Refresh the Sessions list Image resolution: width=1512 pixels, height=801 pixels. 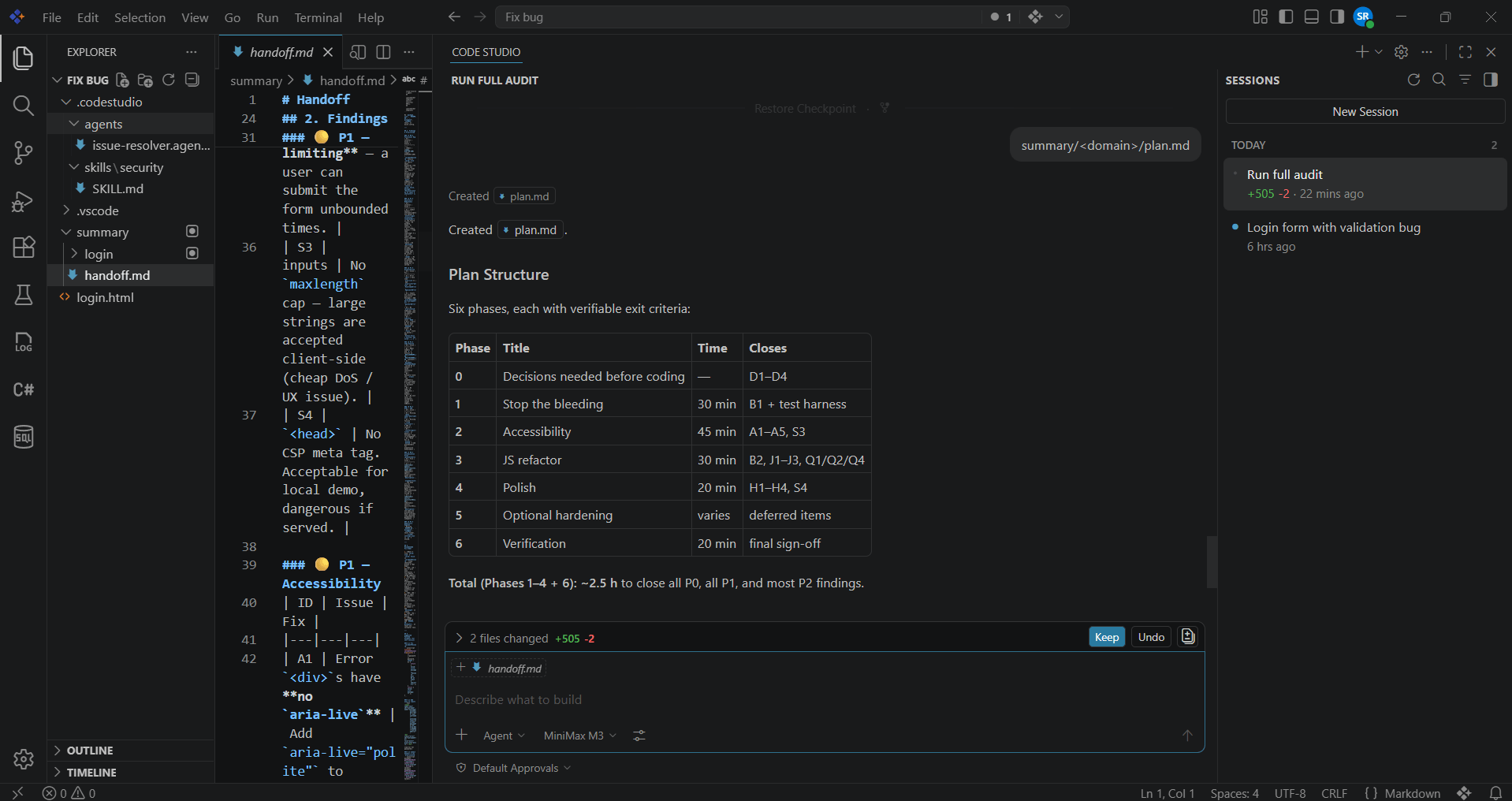coord(1413,80)
